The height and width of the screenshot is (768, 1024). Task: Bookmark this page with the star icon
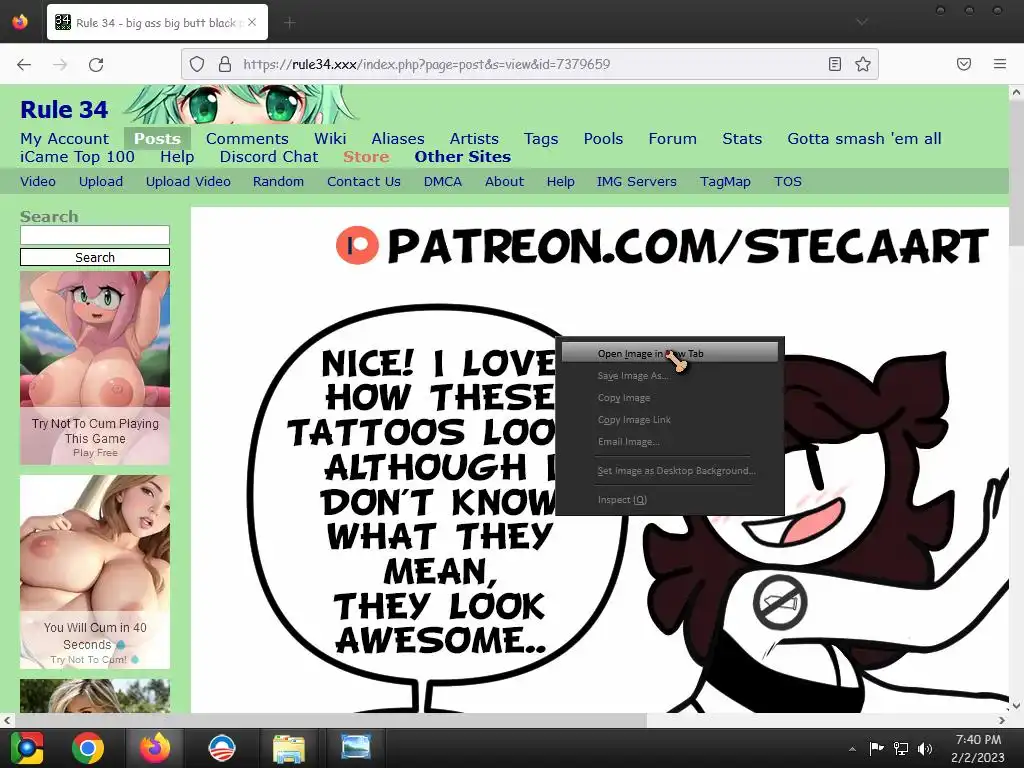[x=863, y=64]
